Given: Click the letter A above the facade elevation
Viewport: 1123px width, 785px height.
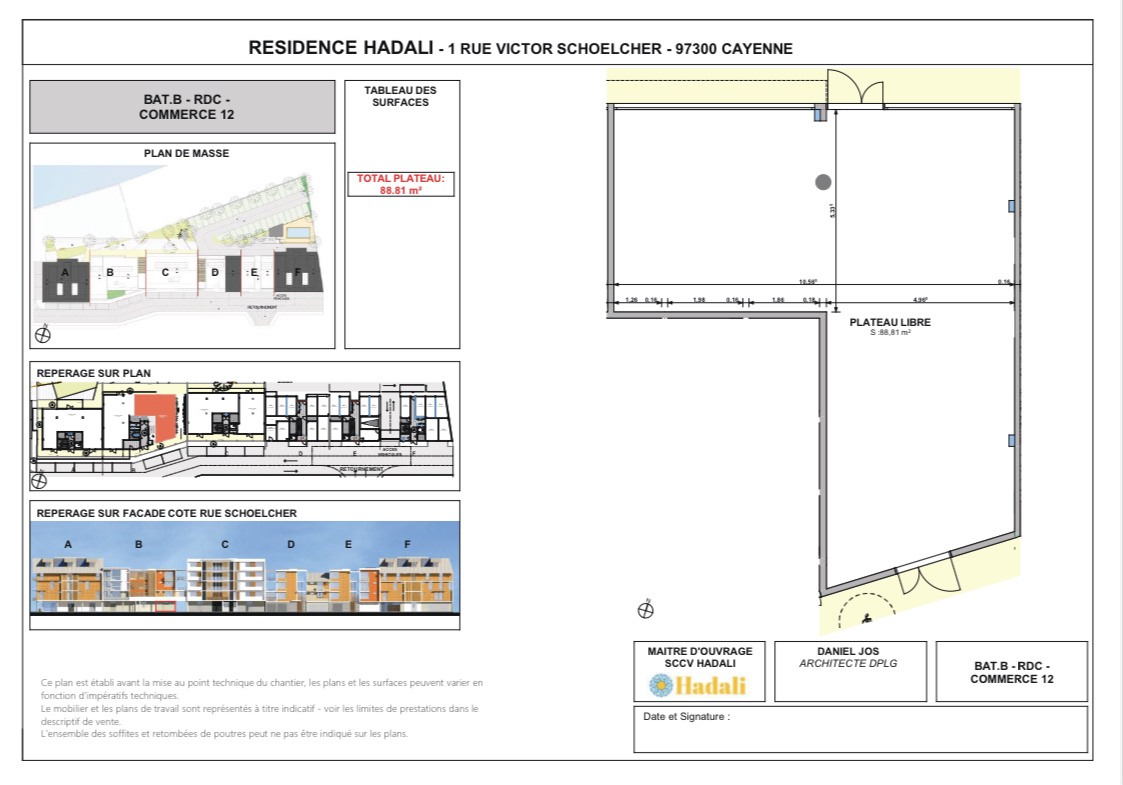Looking at the screenshot, I should coord(68,544).
